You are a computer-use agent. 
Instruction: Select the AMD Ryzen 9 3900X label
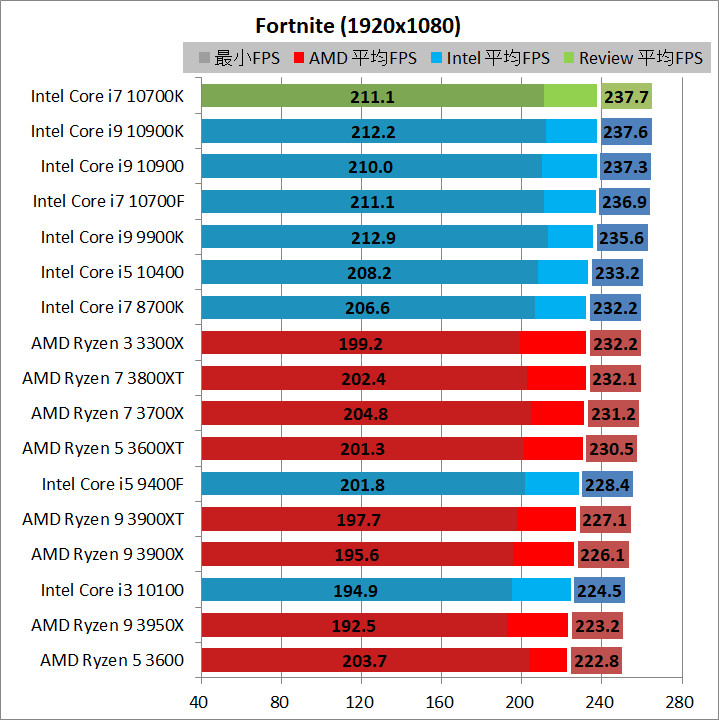coord(107,554)
